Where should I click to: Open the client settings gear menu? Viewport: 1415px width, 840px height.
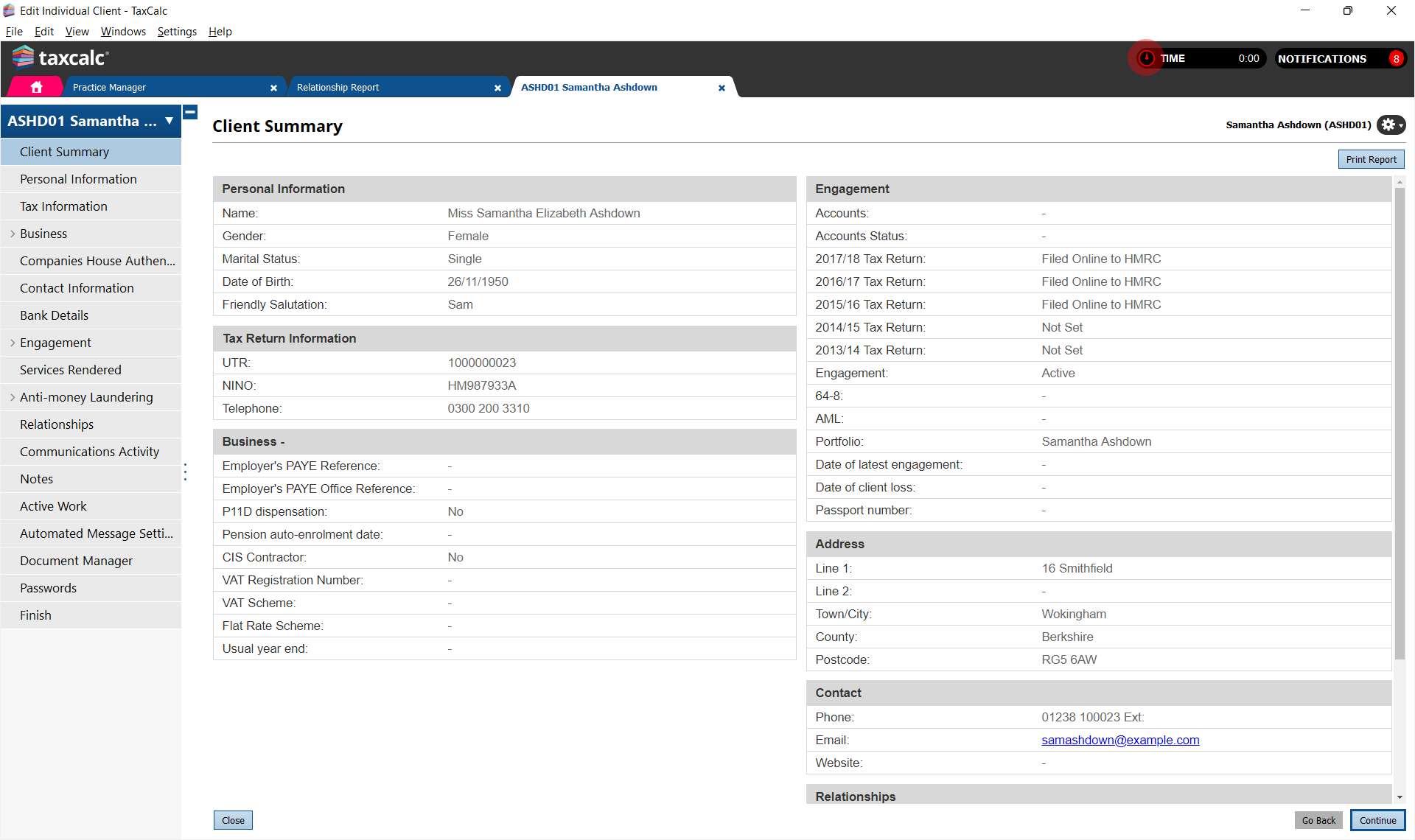1390,125
